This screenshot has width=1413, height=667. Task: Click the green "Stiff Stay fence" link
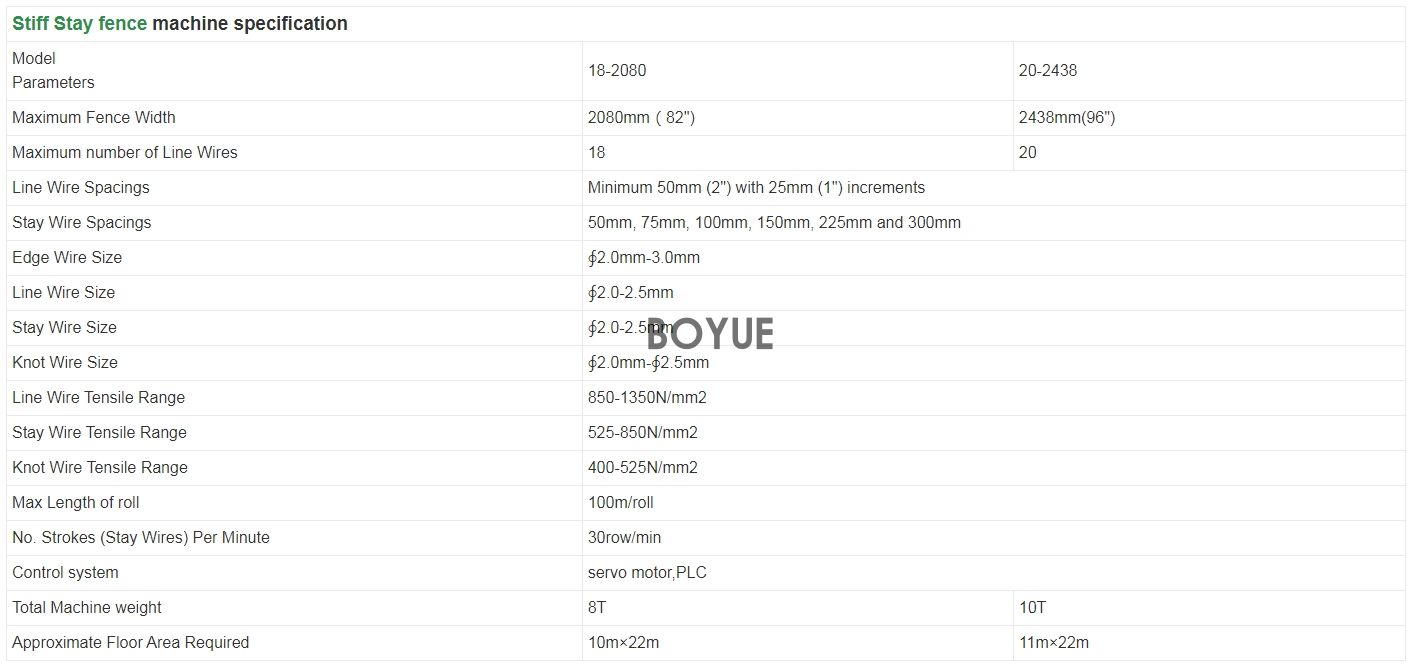[x=79, y=24]
